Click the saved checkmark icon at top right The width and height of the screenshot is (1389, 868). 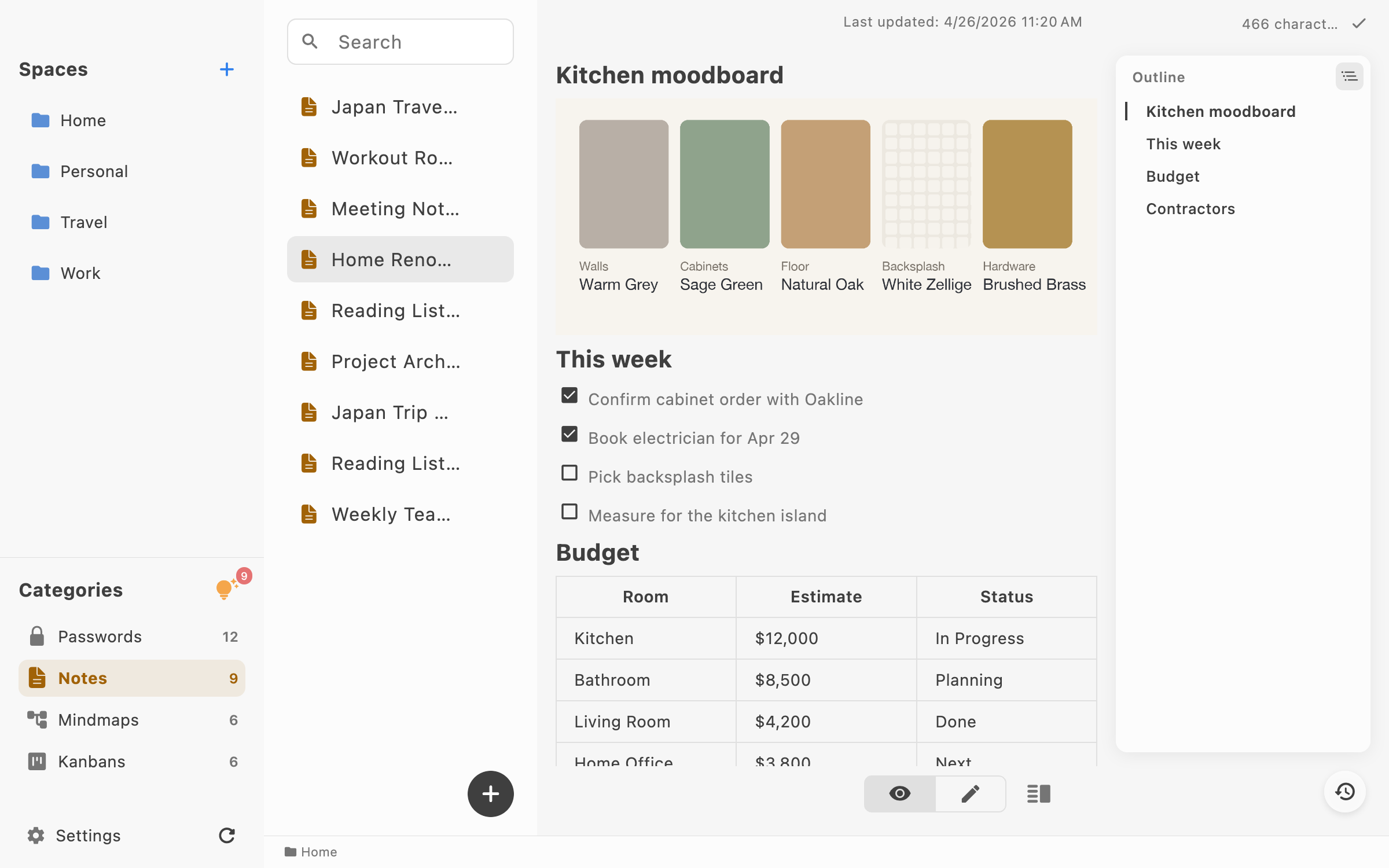(x=1359, y=24)
